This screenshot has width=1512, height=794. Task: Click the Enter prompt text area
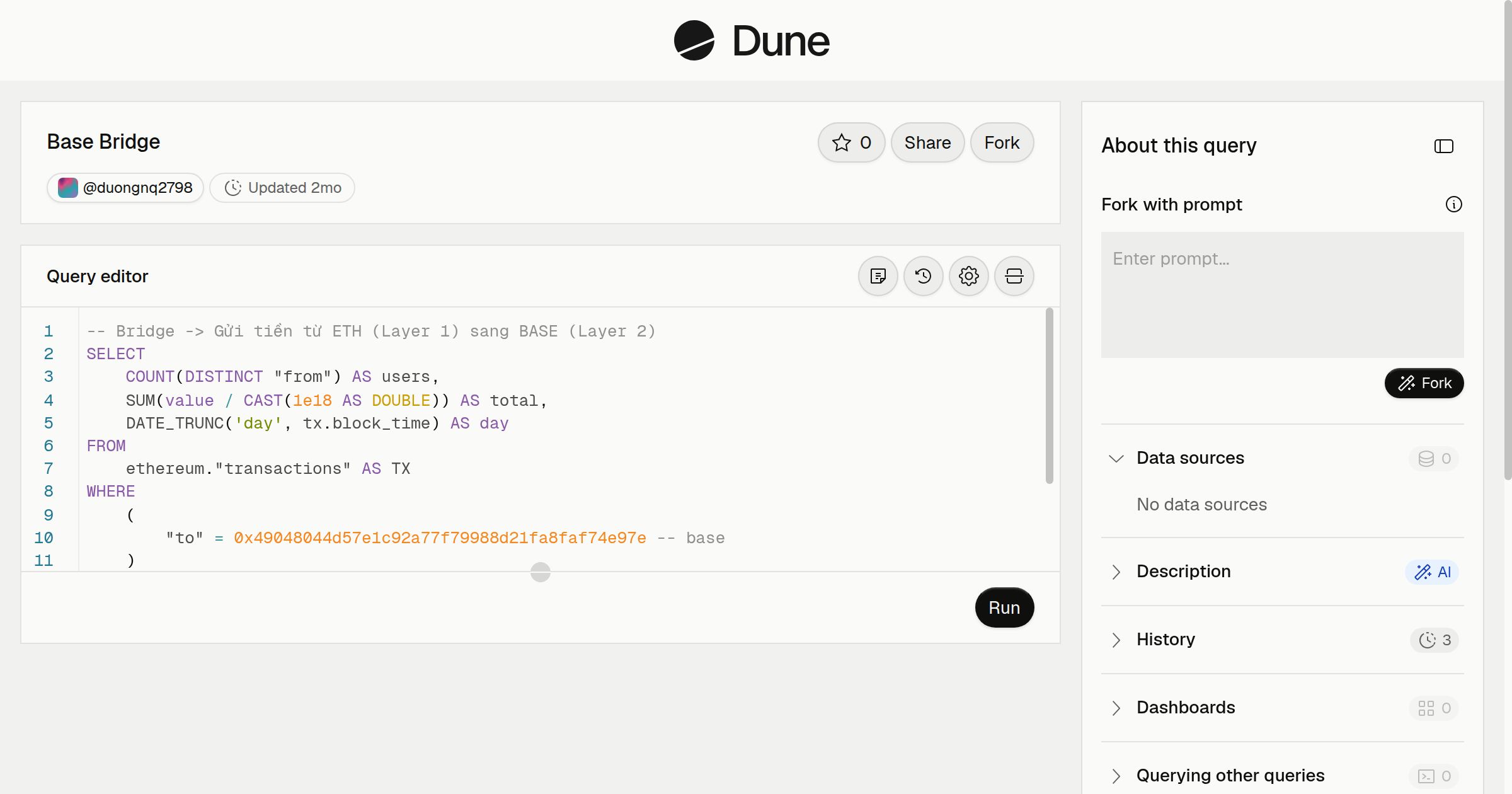1282,295
